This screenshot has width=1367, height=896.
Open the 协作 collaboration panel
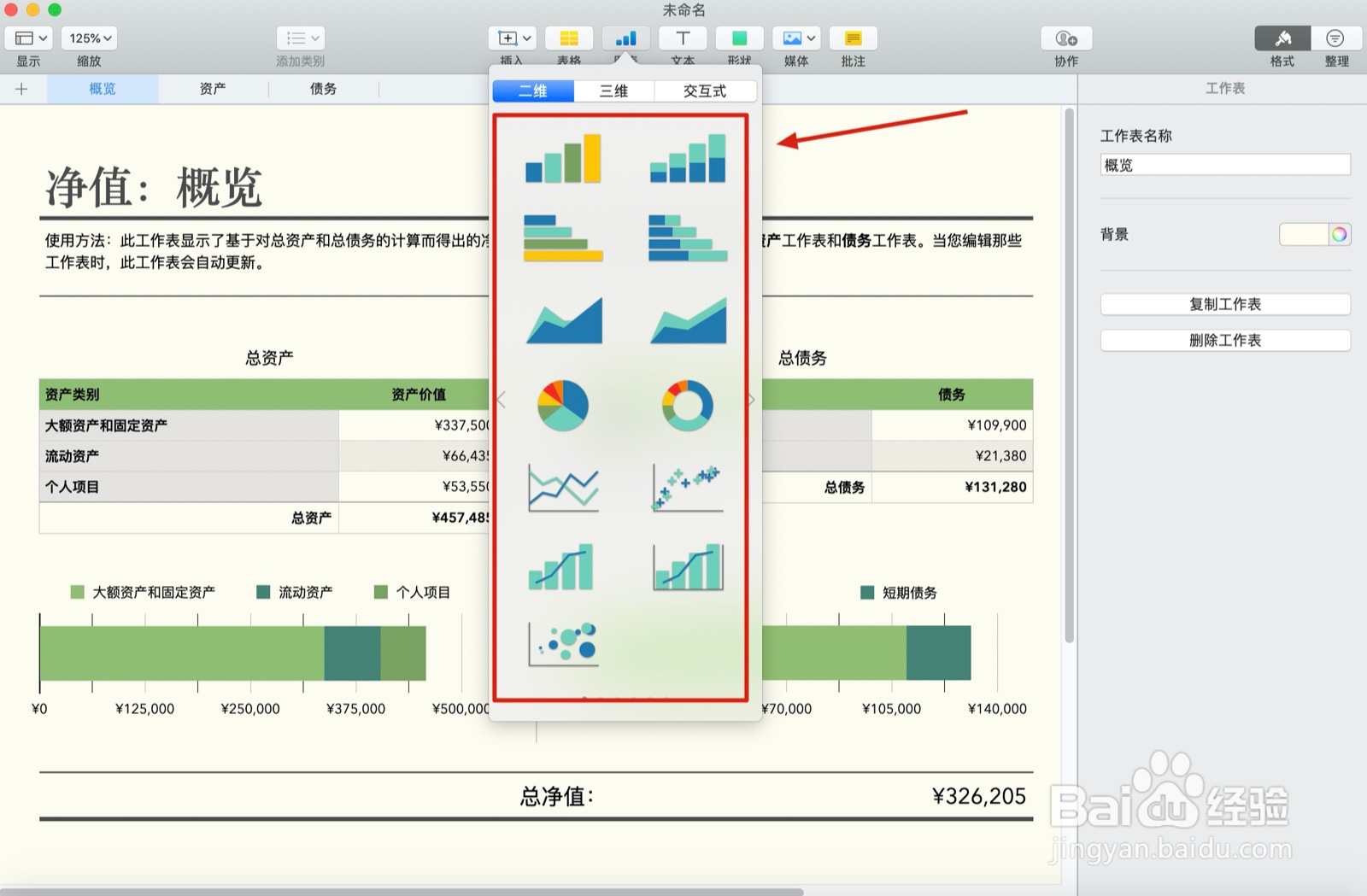[x=1065, y=38]
